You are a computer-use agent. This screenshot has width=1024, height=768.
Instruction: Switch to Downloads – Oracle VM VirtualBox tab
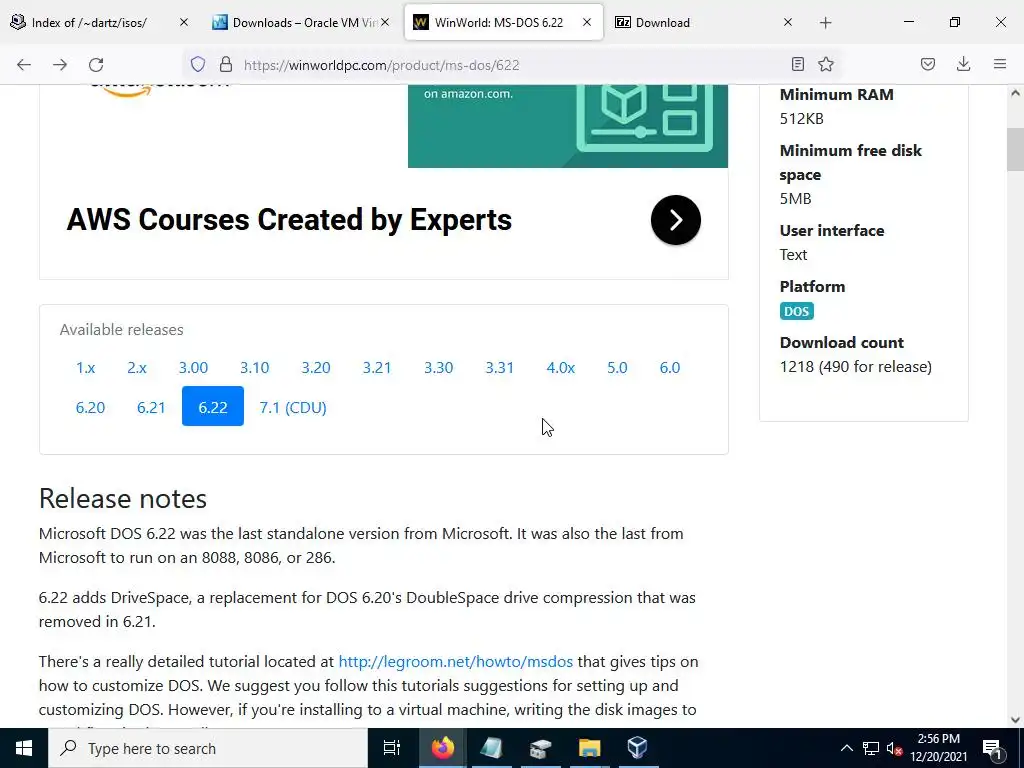(x=302, y=22)
